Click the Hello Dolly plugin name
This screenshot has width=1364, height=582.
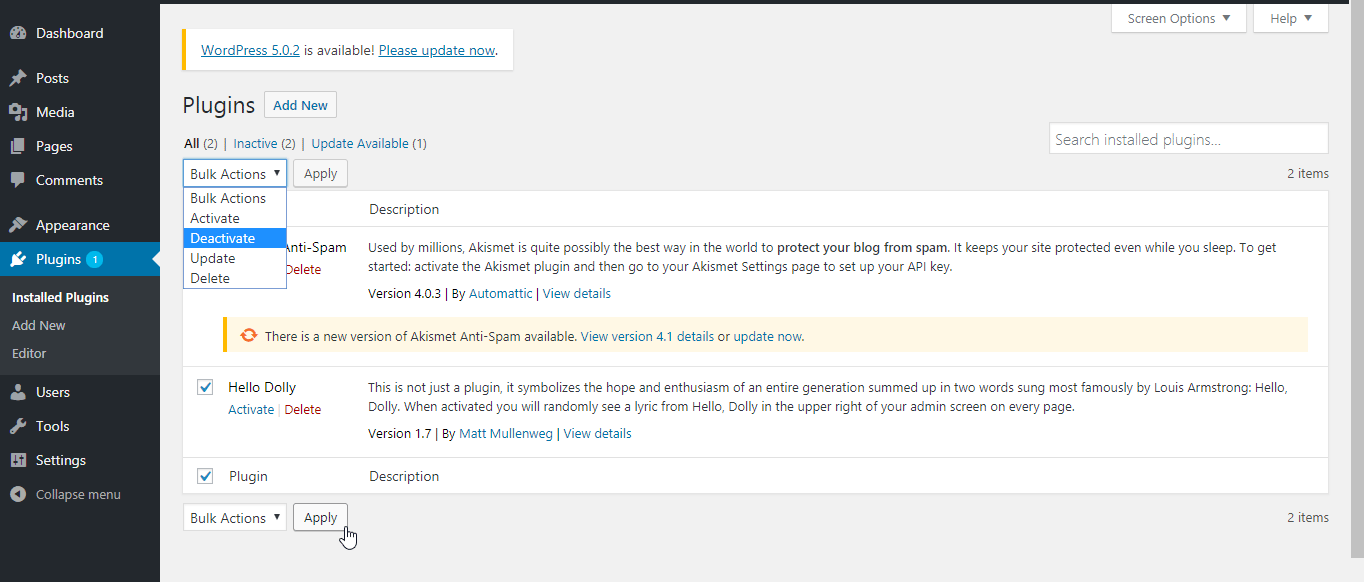point(262,387)
